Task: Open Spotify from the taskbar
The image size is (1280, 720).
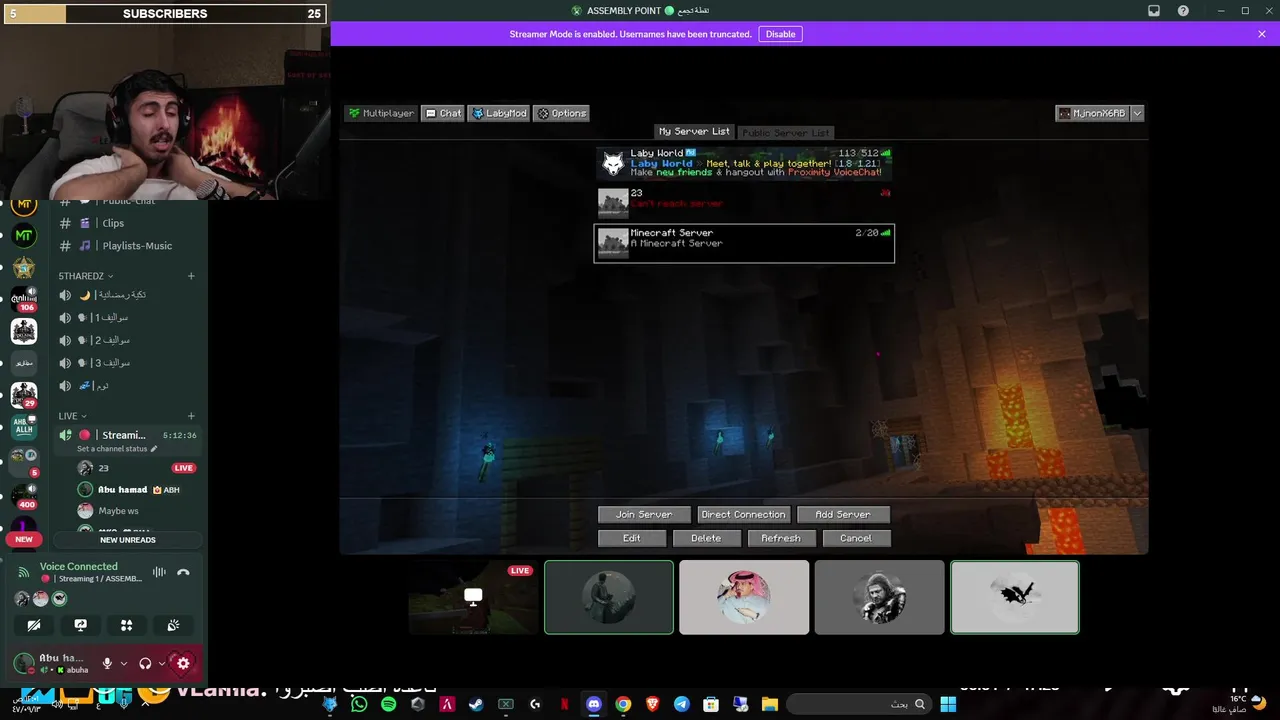Action: click(x=389, y=704)
